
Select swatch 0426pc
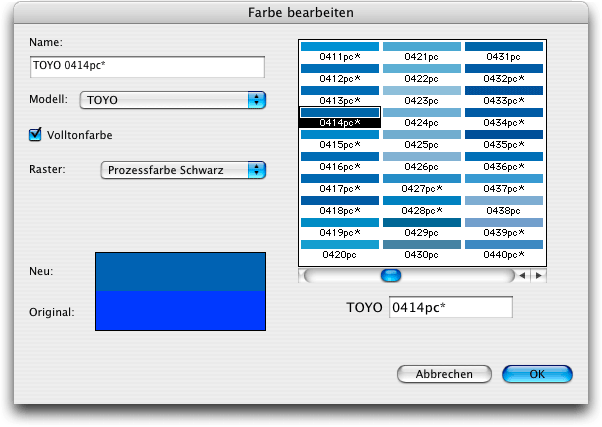tap(422, 161)
